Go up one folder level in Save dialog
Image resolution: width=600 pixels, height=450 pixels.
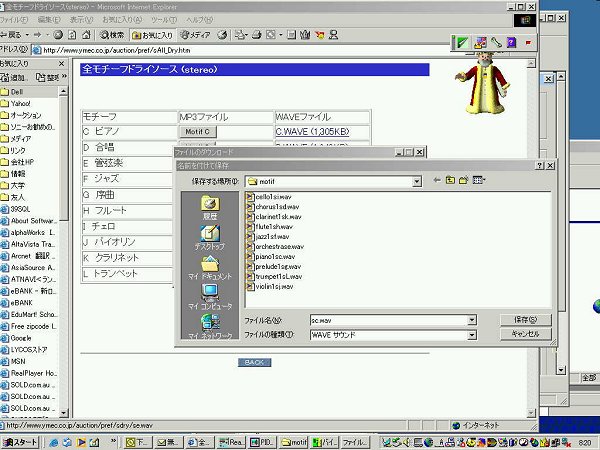[x=451, y=181]
